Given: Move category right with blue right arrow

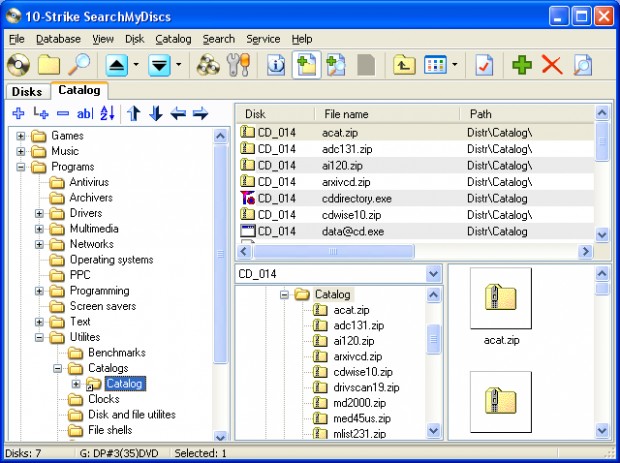Looking at the screenshot, I should pyautogui.click(x=200, y=113).
